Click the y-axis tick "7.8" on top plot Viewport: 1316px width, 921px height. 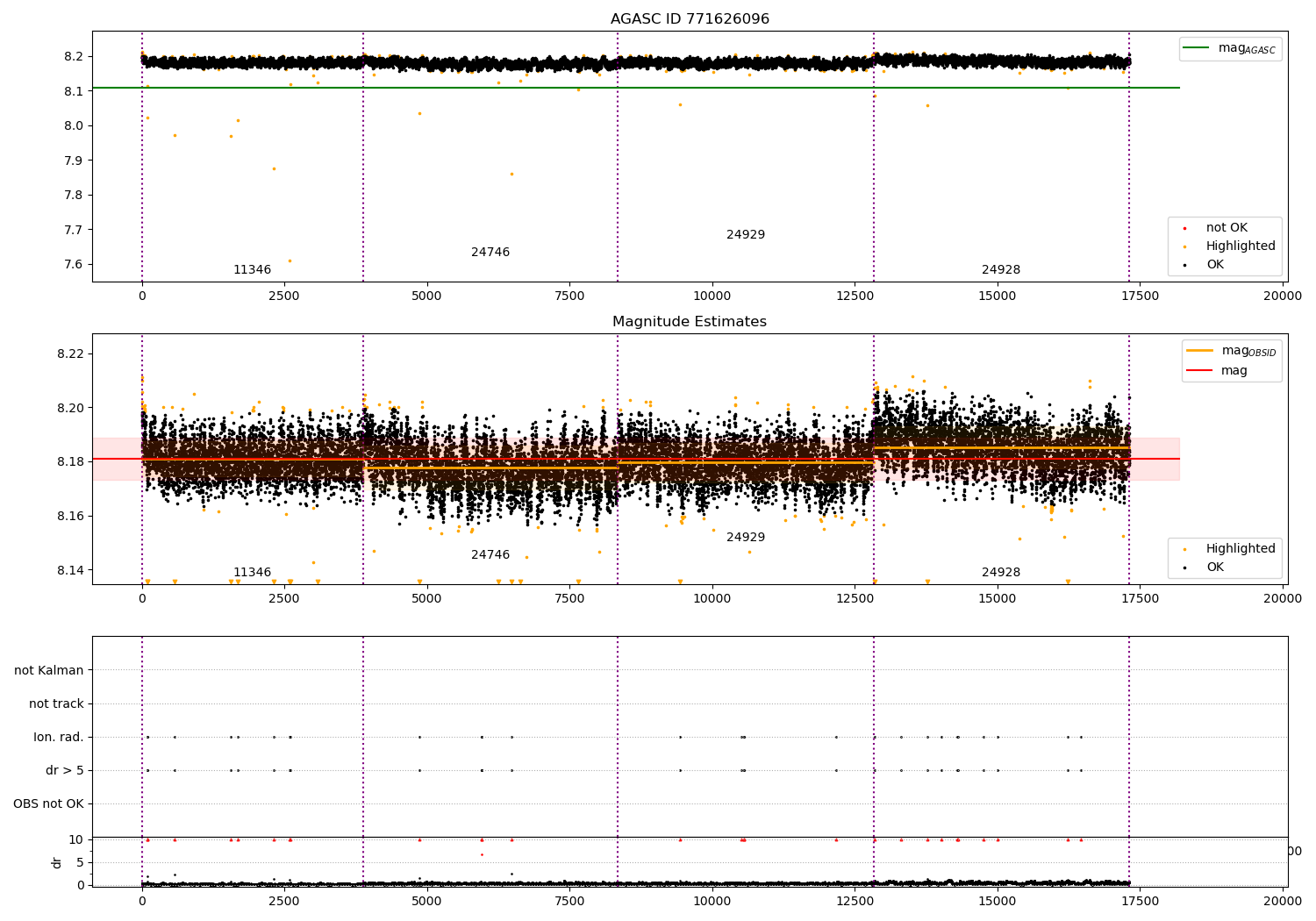[75, 196]
